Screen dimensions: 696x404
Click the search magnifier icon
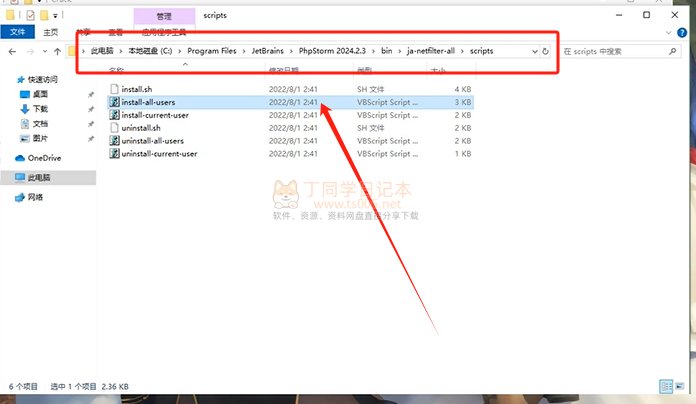(672, 51)
